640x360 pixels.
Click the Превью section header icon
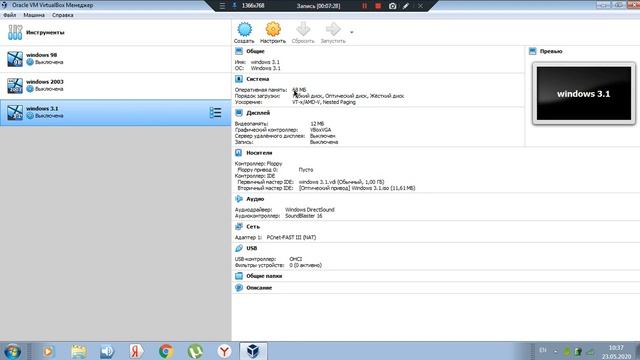[532, 51]
